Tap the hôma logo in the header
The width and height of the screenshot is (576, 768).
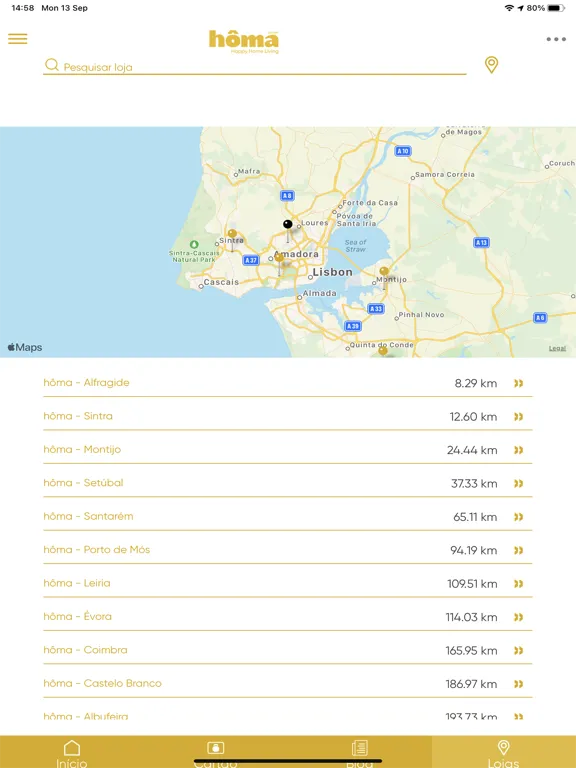(244, 41)
